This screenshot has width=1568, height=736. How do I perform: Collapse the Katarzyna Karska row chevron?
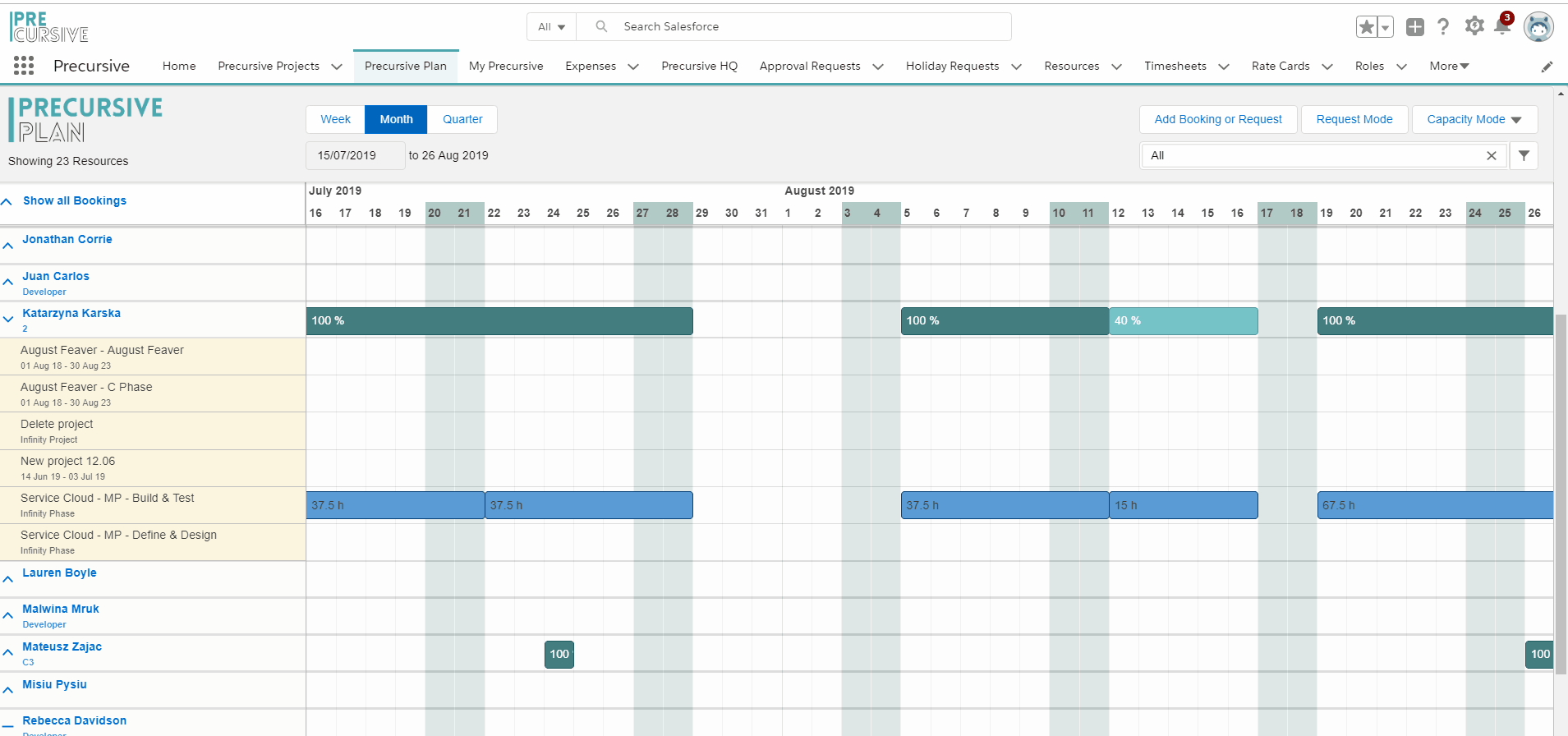click(7, 319)
